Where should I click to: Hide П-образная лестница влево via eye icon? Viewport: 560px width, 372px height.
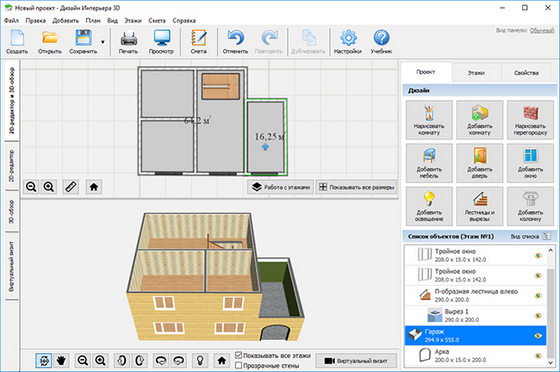tap(538, 296)
